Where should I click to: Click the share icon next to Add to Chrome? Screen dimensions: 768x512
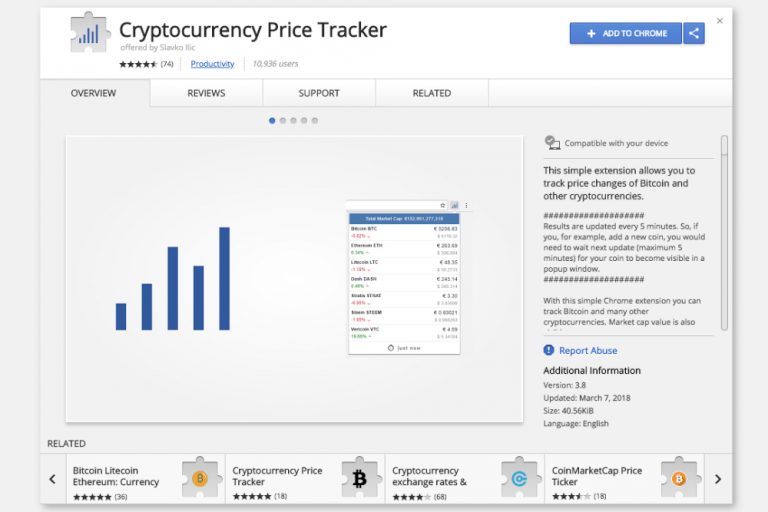pyautogui.click(x=694, y=33)
